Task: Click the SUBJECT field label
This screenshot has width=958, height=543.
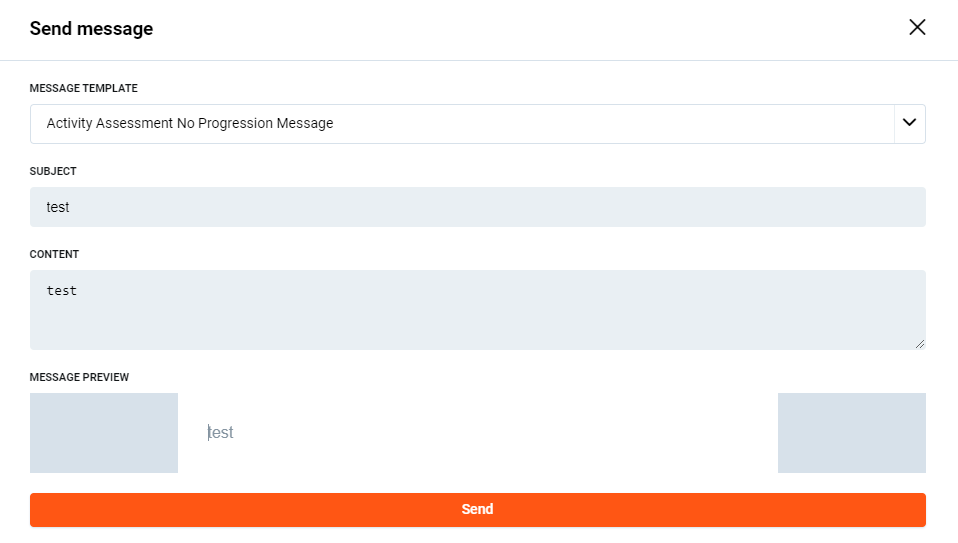Action: click(53, 171)
